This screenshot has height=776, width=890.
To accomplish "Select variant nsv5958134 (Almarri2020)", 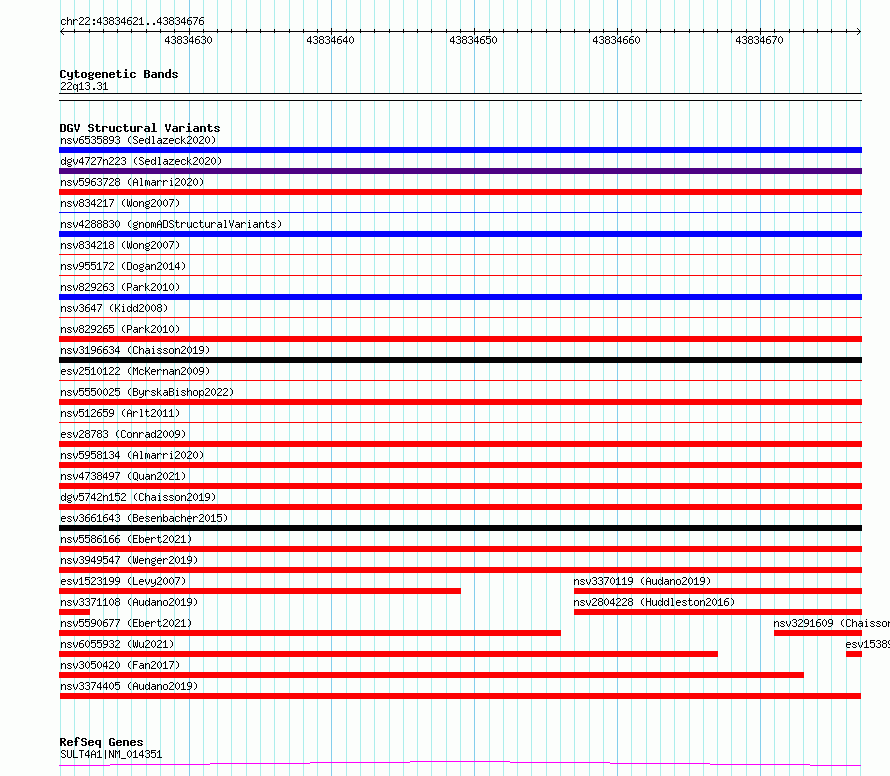I will point(132,455).
